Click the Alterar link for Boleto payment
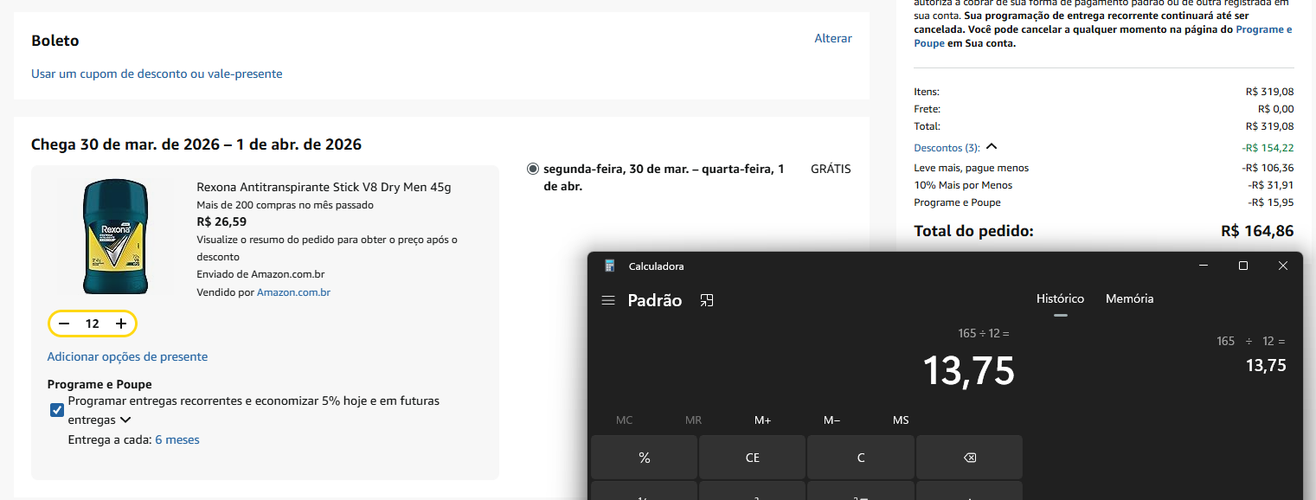 tap(833, 38)
